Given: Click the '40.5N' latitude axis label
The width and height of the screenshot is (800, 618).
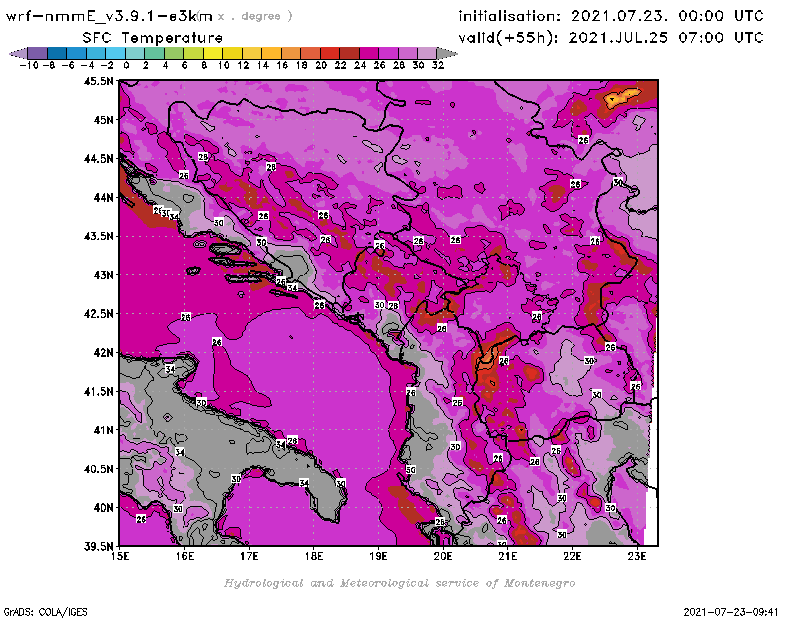Looking at the screenshot, I should tap(98, 469).
